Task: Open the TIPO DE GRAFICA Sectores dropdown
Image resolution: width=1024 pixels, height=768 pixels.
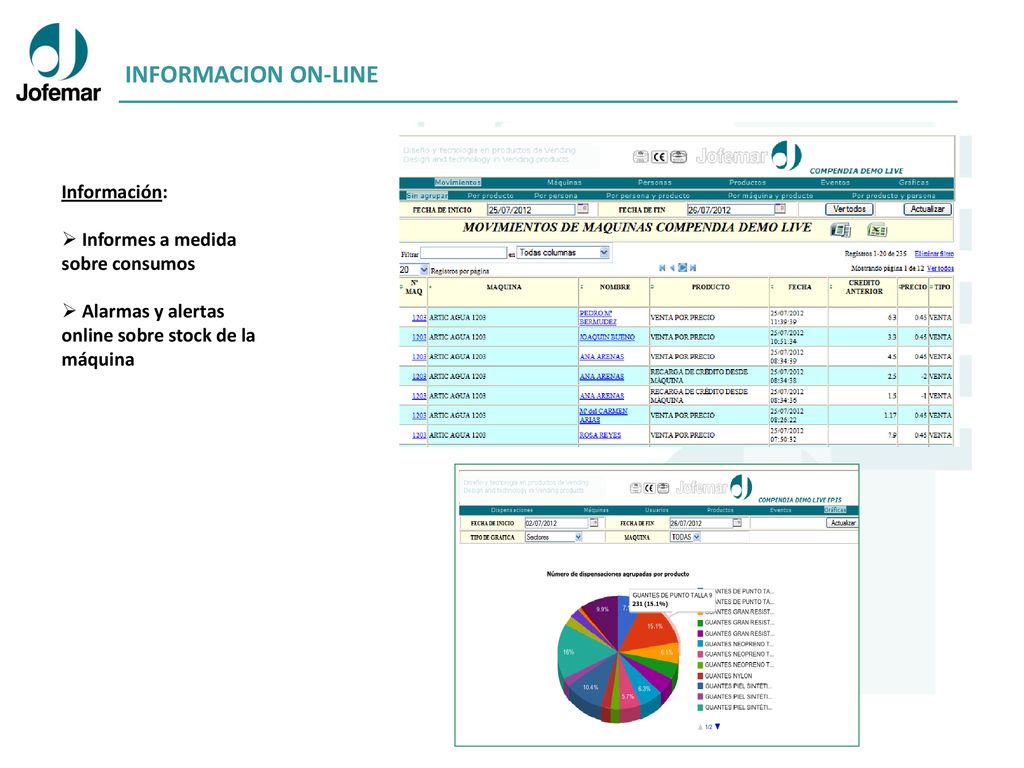Action: pos(553,537)
